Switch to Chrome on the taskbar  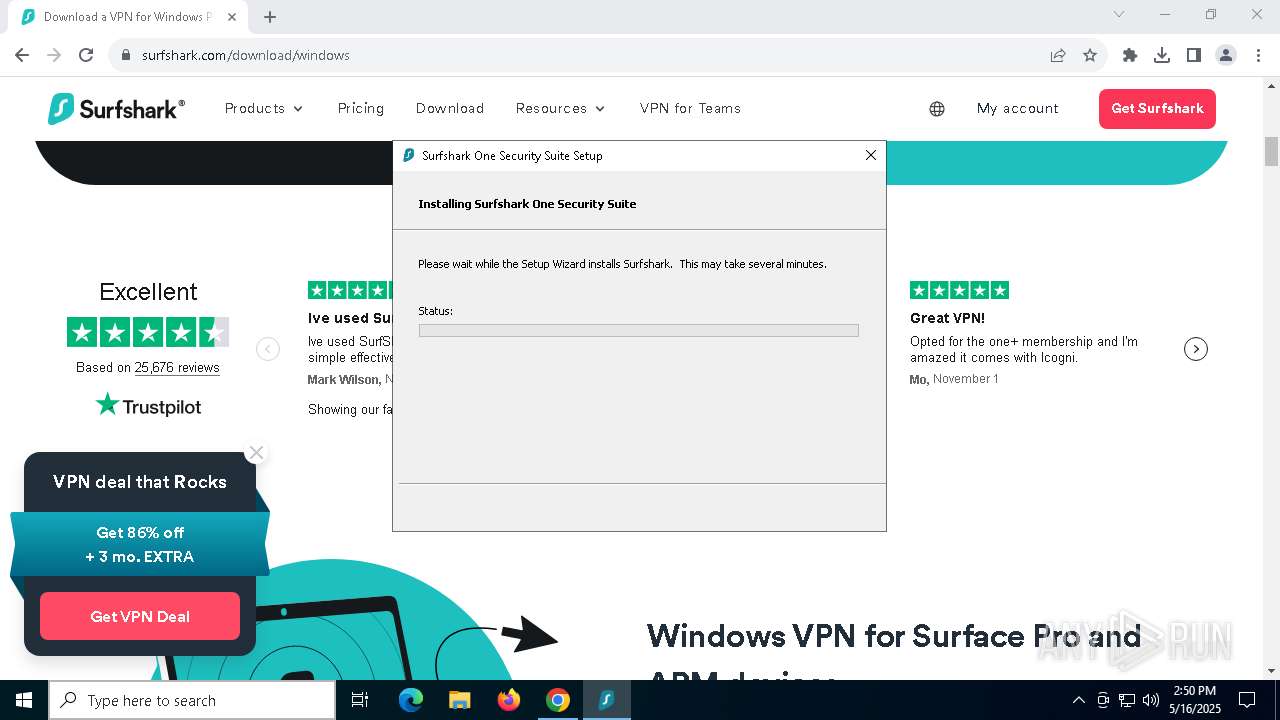[x=558, y=700]
